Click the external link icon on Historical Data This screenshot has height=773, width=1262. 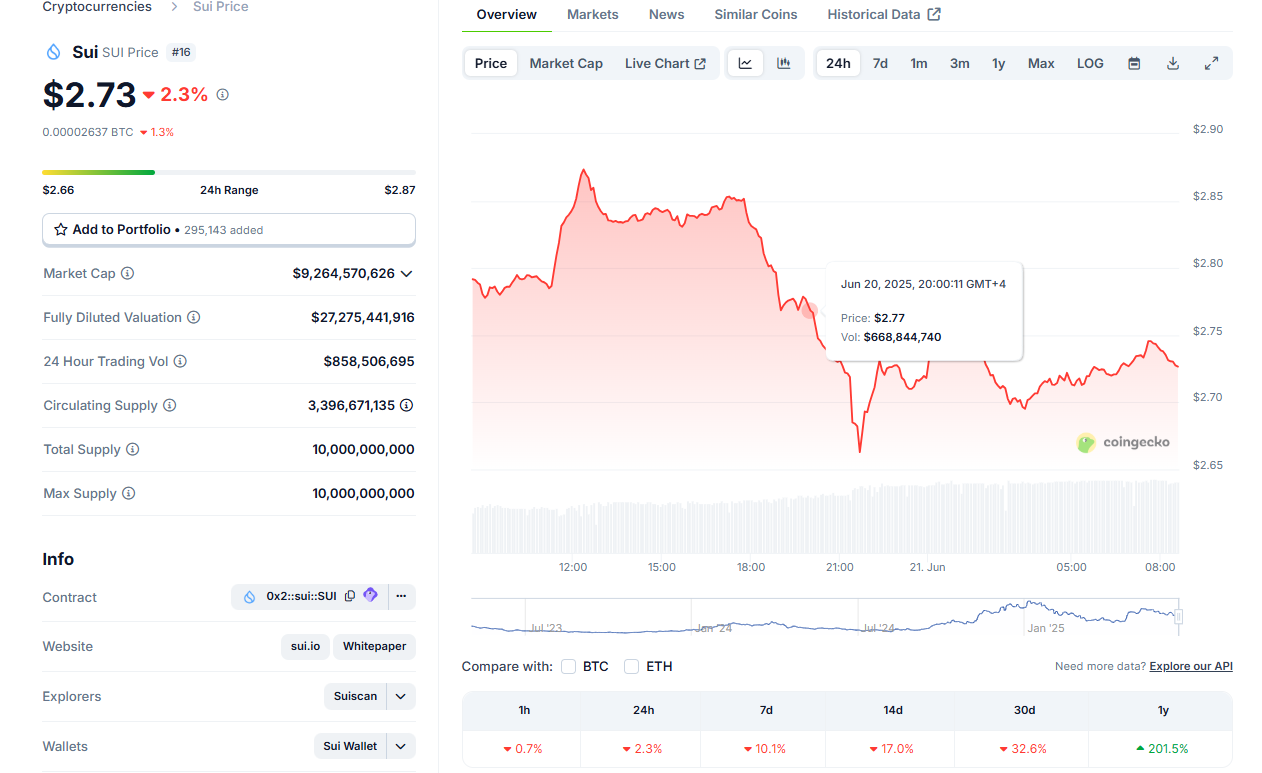(x=934, y=14)
